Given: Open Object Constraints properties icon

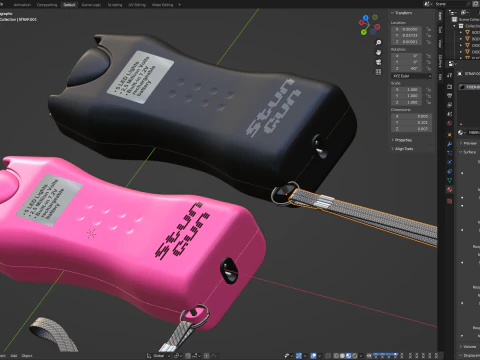Looking at the screenshot, I should [x=450, y=171].
